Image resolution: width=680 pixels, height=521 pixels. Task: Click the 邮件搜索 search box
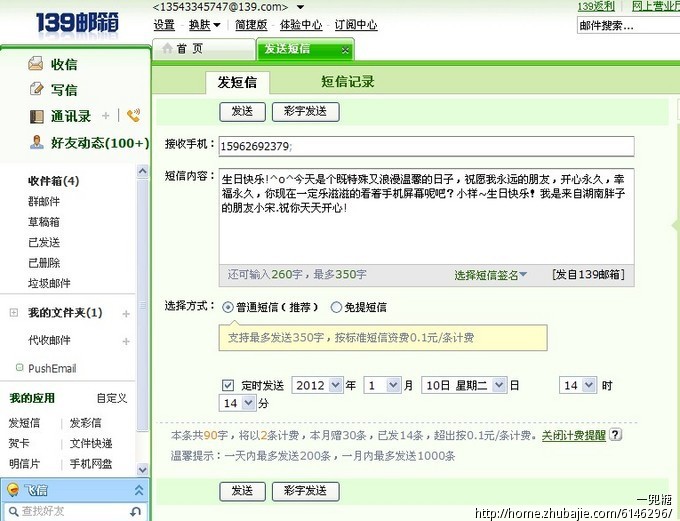click(628, 26)
